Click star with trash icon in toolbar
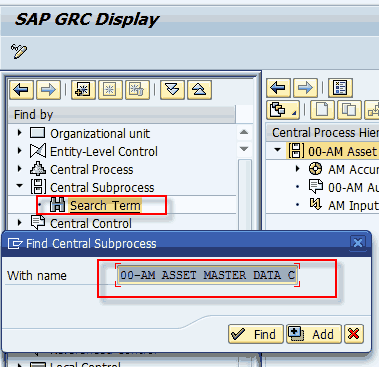 click(x=137, y=90)
